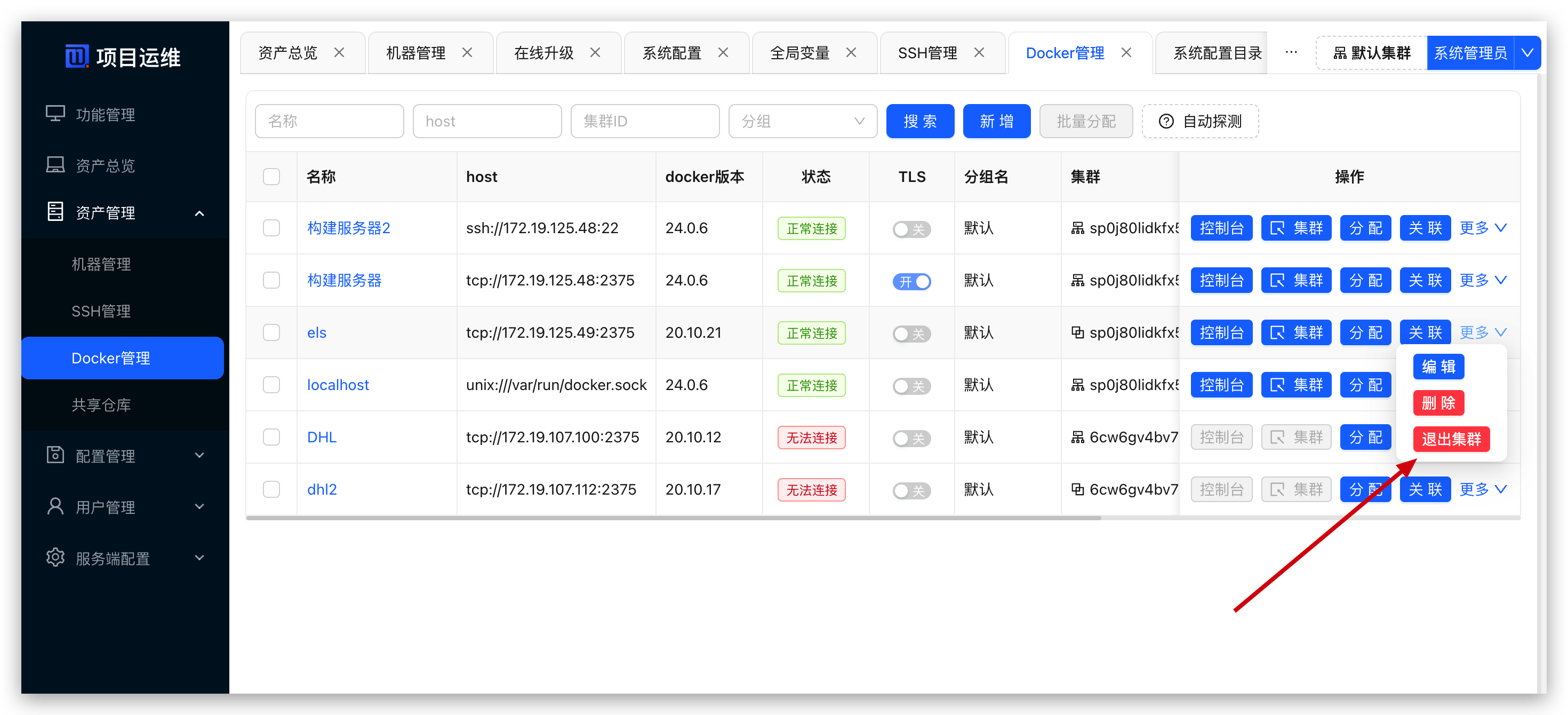Click the 项目运维 logo icon

pyautogui.click(x=77, y=57)
